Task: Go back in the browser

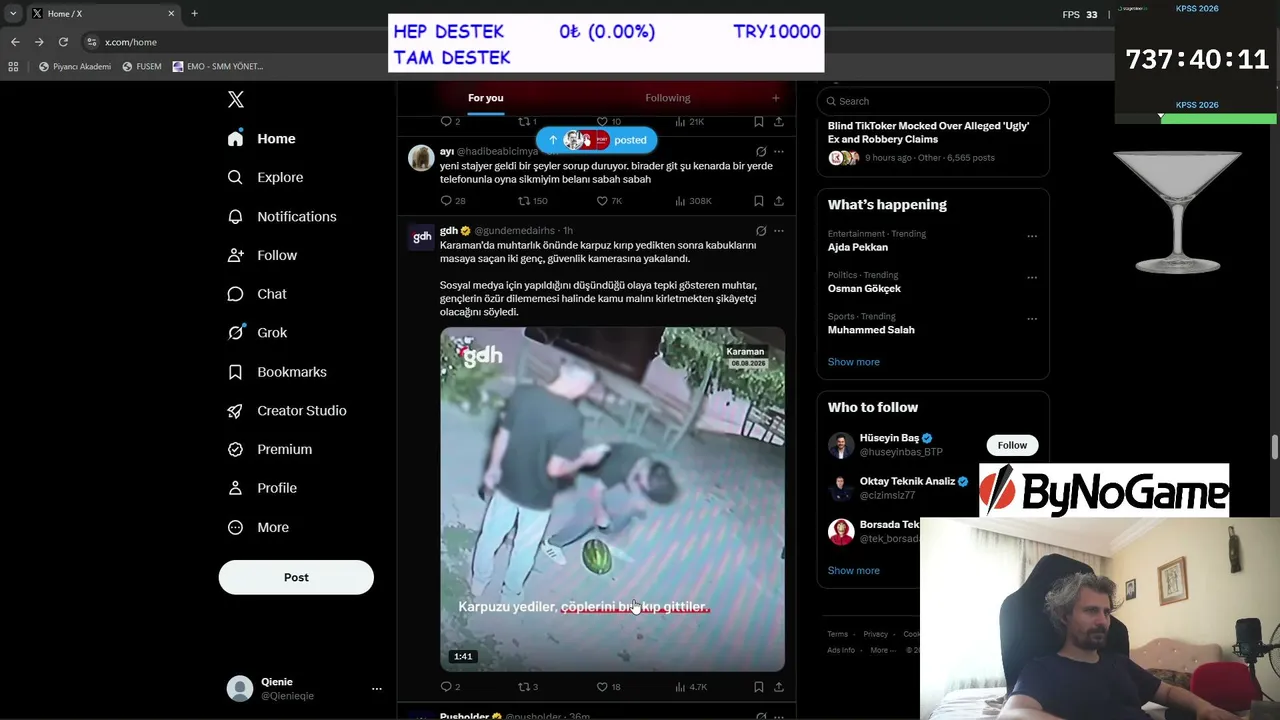Action: click(x=15, y=42)
